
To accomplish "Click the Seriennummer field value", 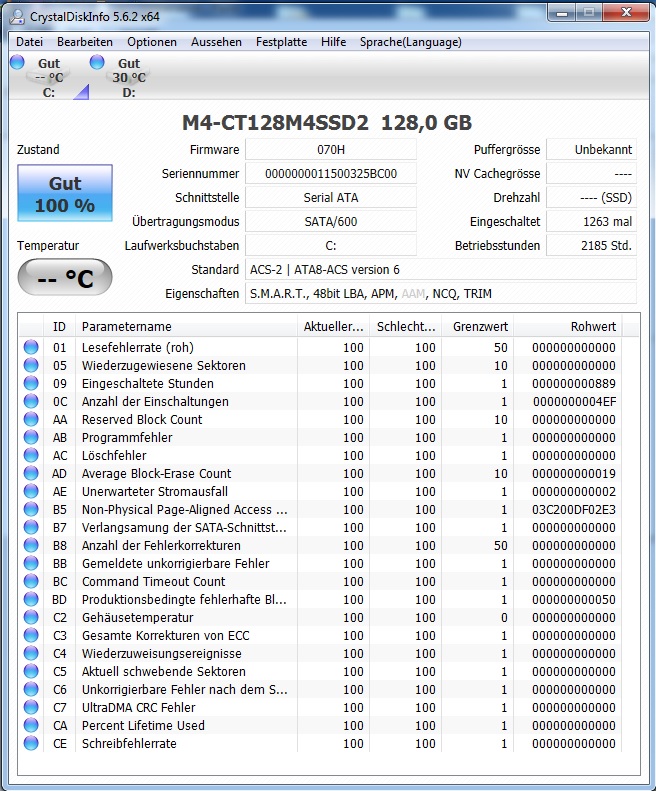I will click(x=331, y=174).
